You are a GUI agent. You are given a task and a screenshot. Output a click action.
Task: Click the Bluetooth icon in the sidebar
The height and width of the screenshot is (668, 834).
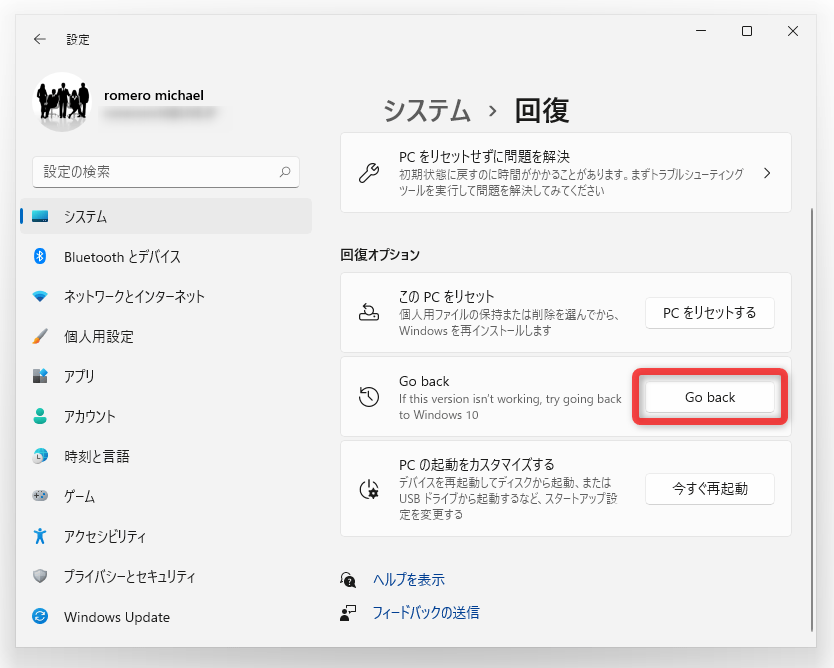click(x=40, y=256)
